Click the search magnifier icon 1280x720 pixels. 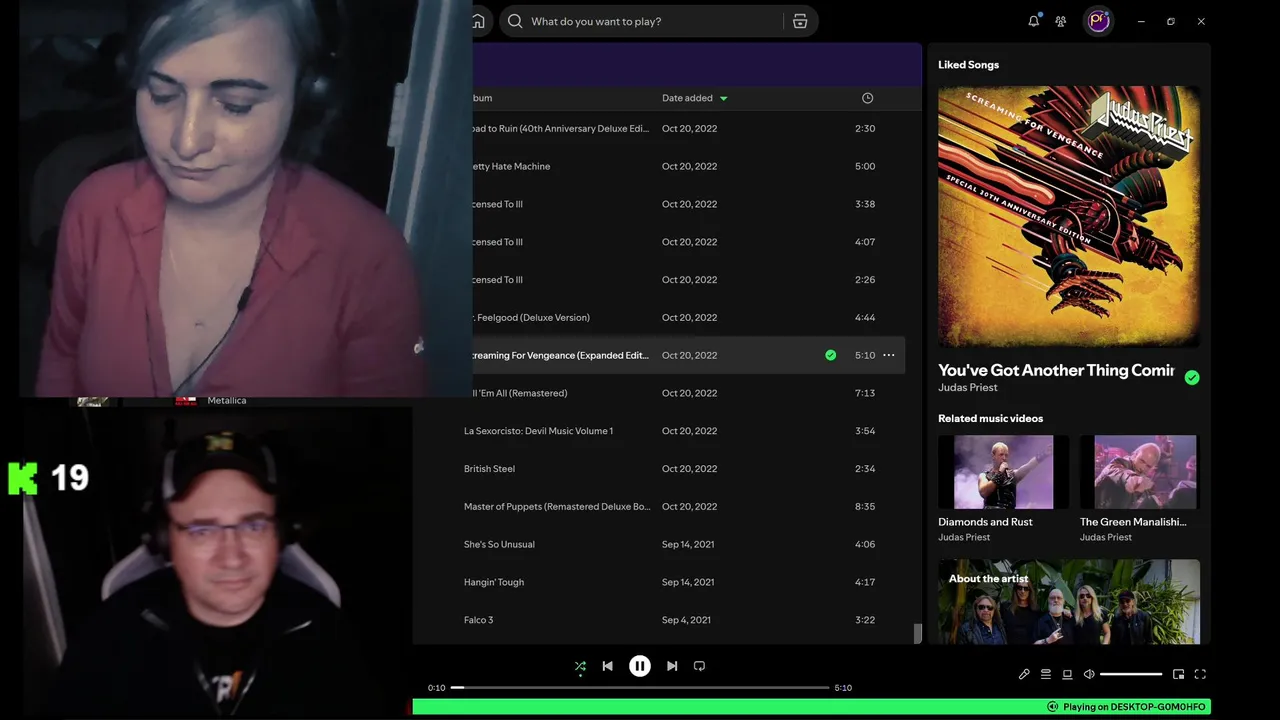point(514,21)
